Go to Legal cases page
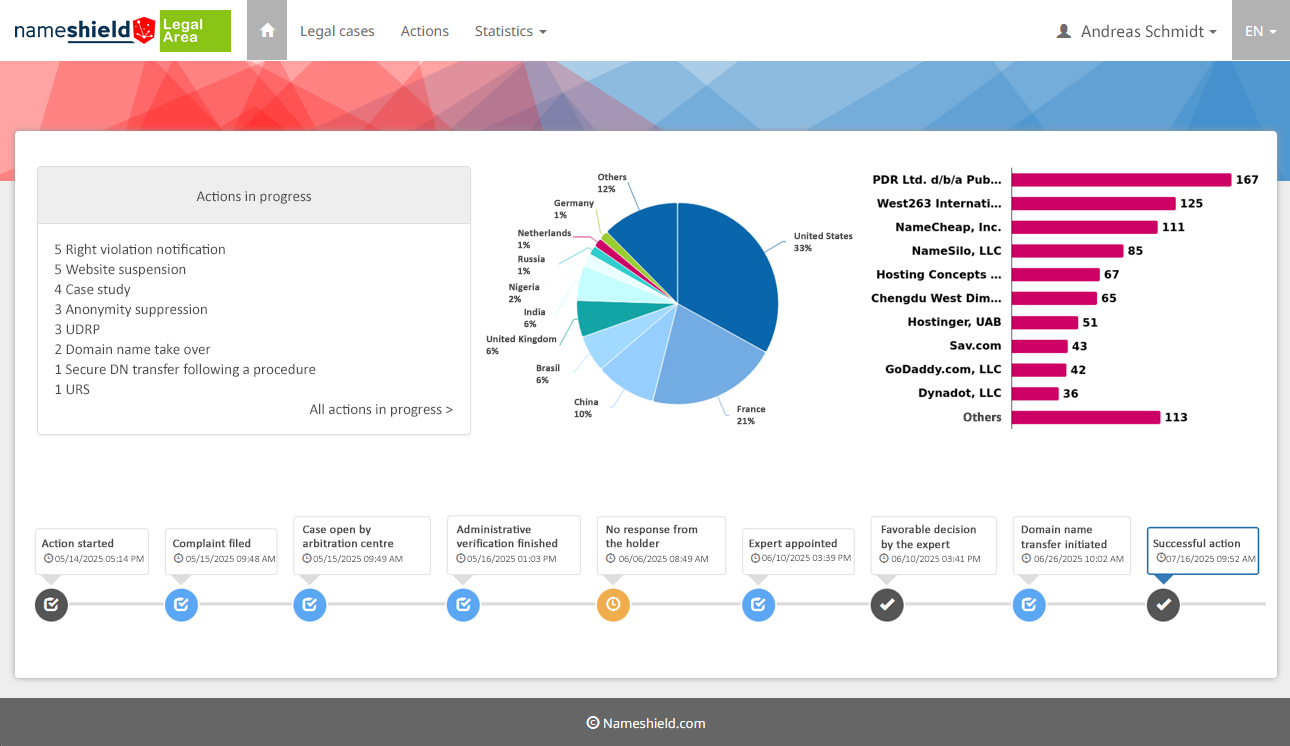Screen dimensions: 1290x746 (x=337, y=31)
